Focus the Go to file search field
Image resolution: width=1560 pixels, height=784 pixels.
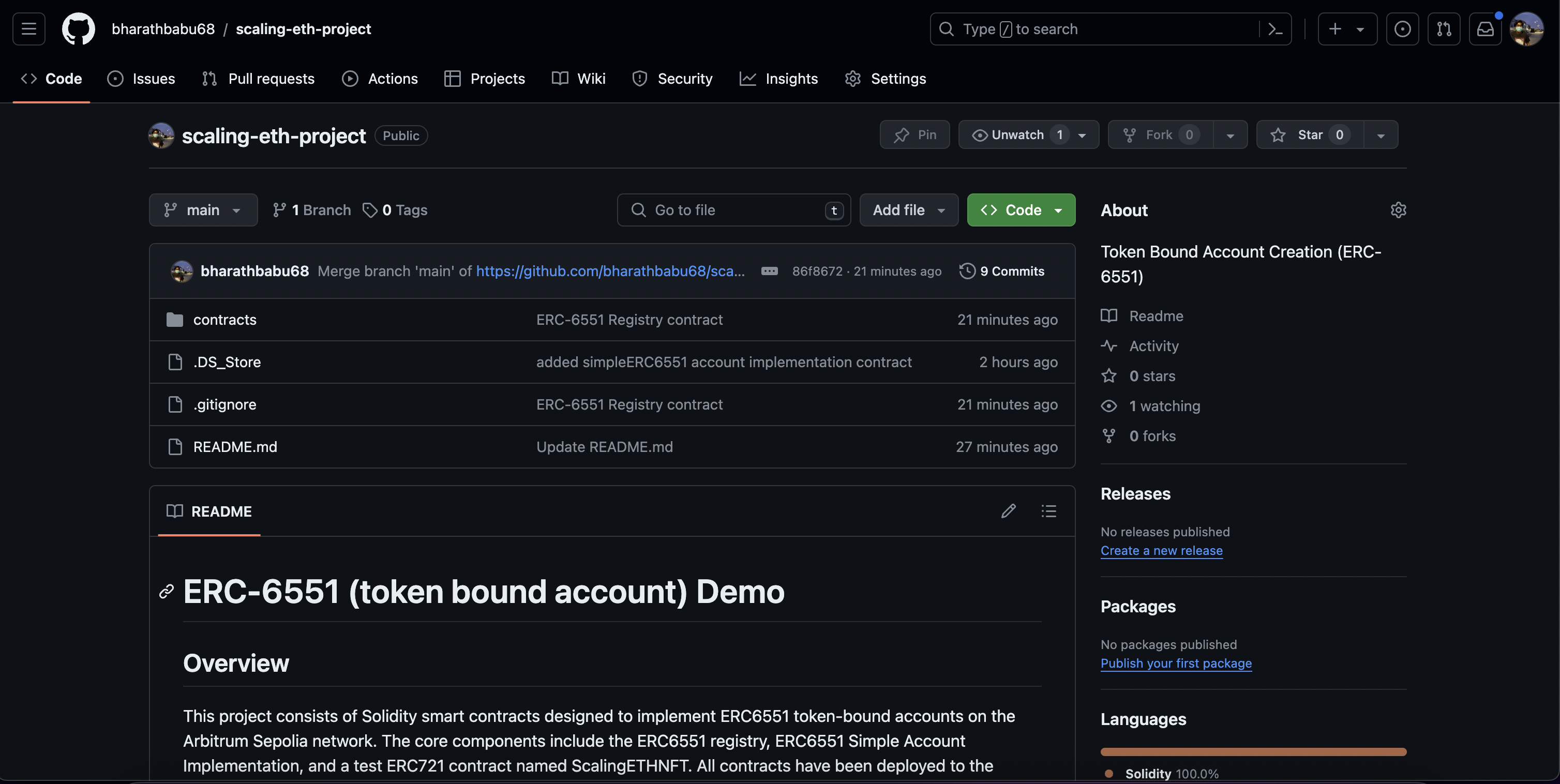[733, 210]
